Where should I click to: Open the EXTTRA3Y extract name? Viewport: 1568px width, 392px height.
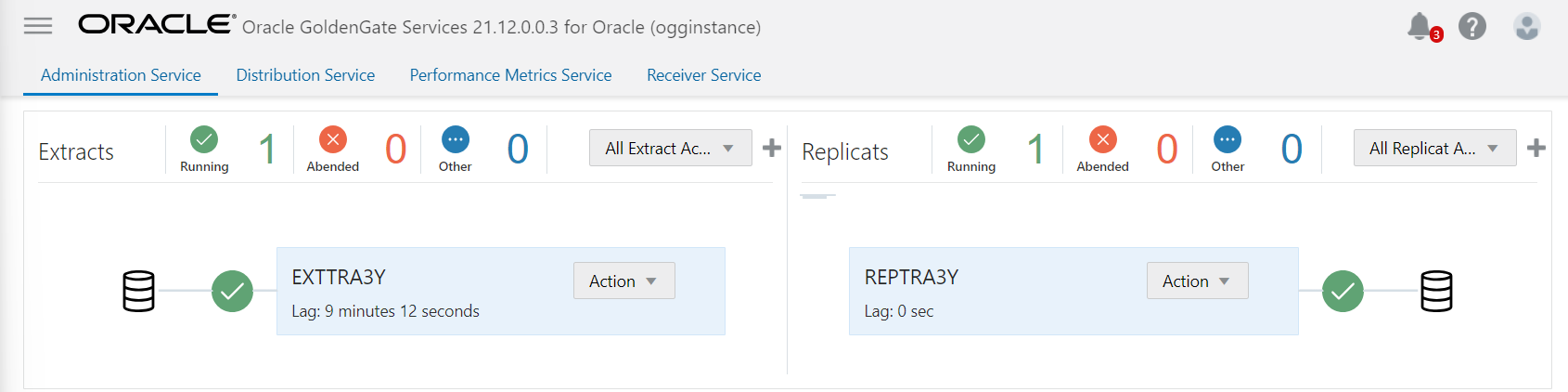[339, 277]
